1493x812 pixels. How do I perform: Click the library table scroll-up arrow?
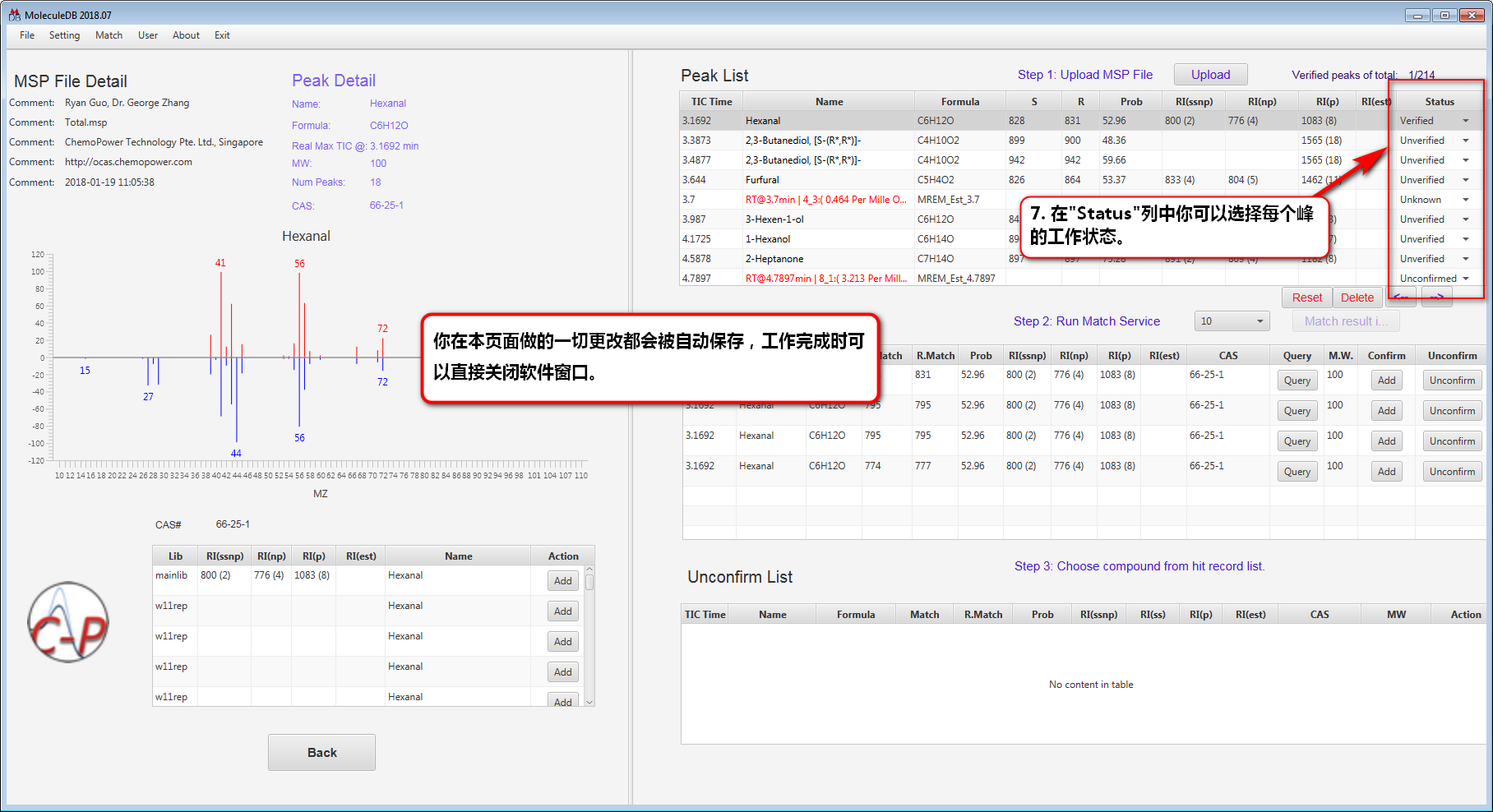589,570
